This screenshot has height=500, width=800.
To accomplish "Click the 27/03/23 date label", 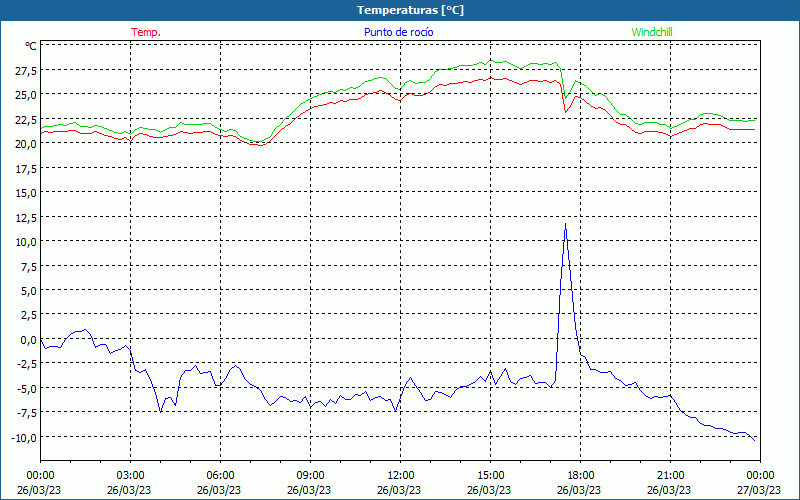I will coord(759,490).
